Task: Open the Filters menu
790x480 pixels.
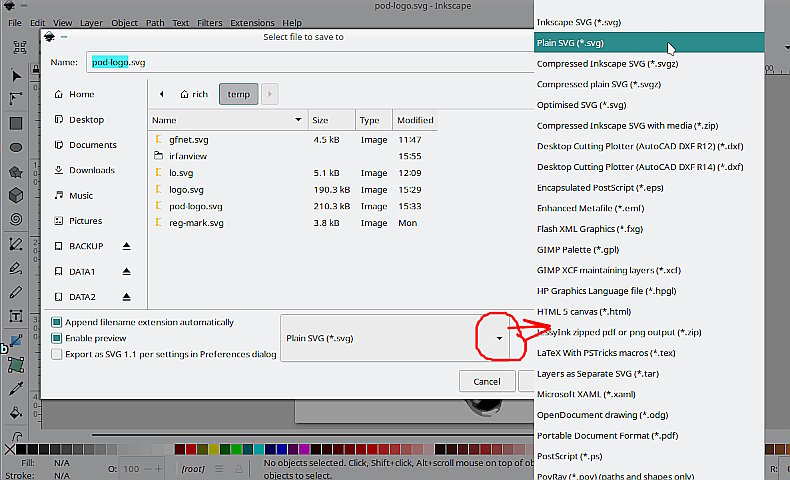Action: (210, 22)
